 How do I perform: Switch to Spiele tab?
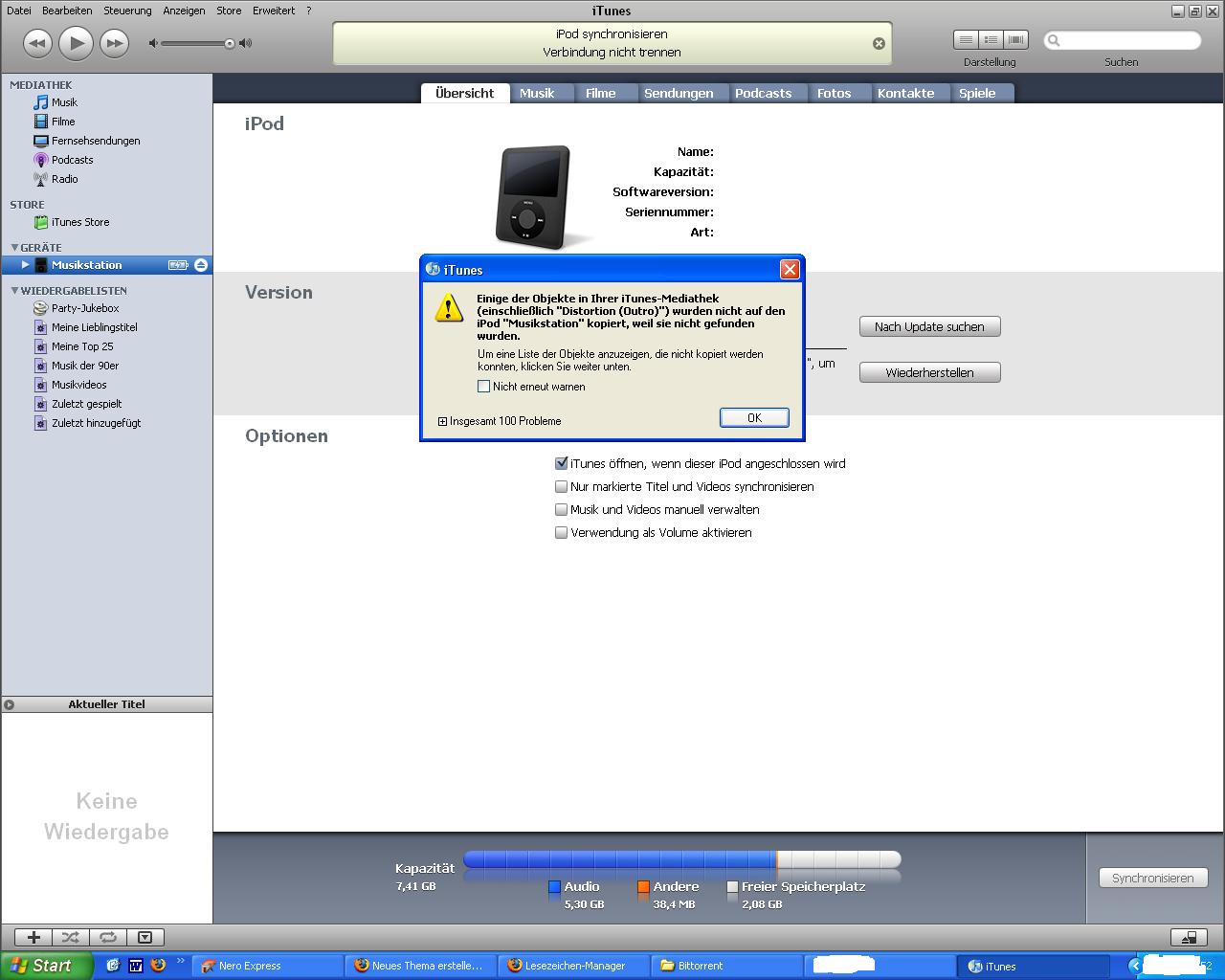point(977,93)
